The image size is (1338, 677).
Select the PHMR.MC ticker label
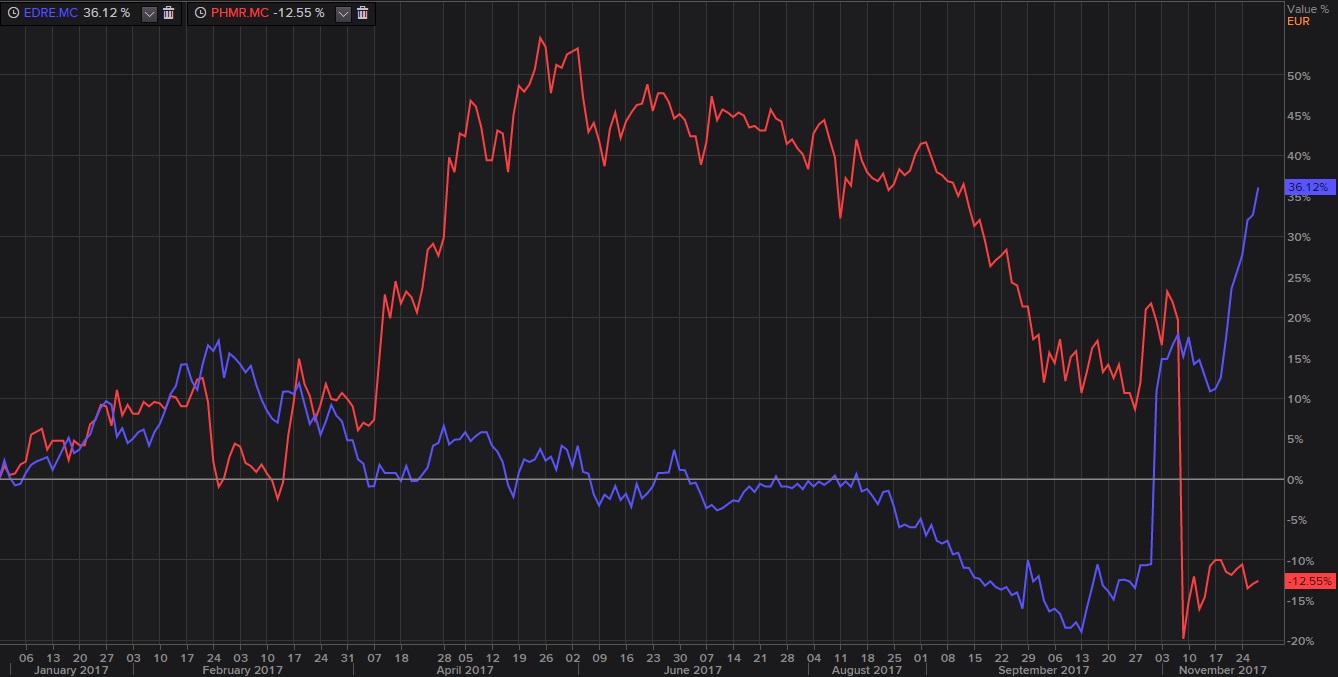[240, 13]
